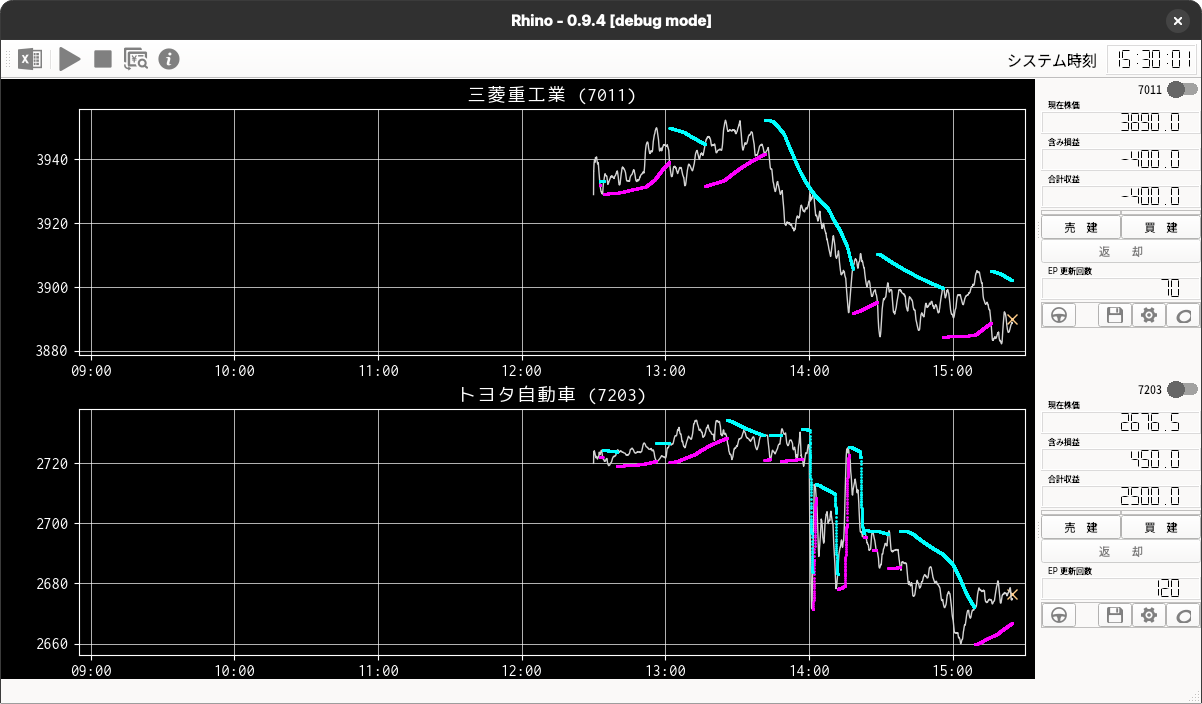Select 7203 合計収益 value 2500.0
1202x704 pixels.
1120,497
